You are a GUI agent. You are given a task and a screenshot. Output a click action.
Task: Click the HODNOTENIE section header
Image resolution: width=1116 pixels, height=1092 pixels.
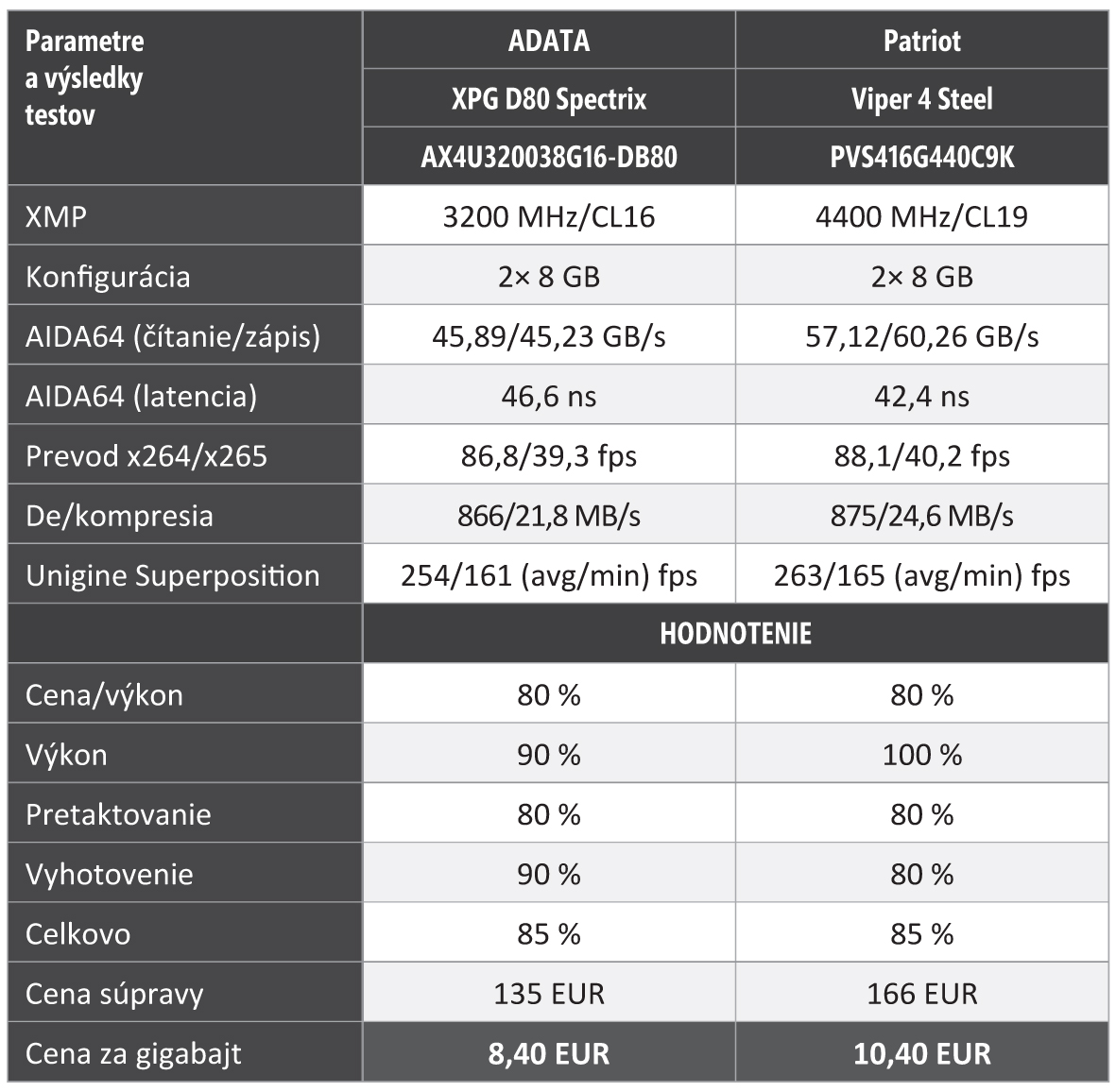pos(735,633)
